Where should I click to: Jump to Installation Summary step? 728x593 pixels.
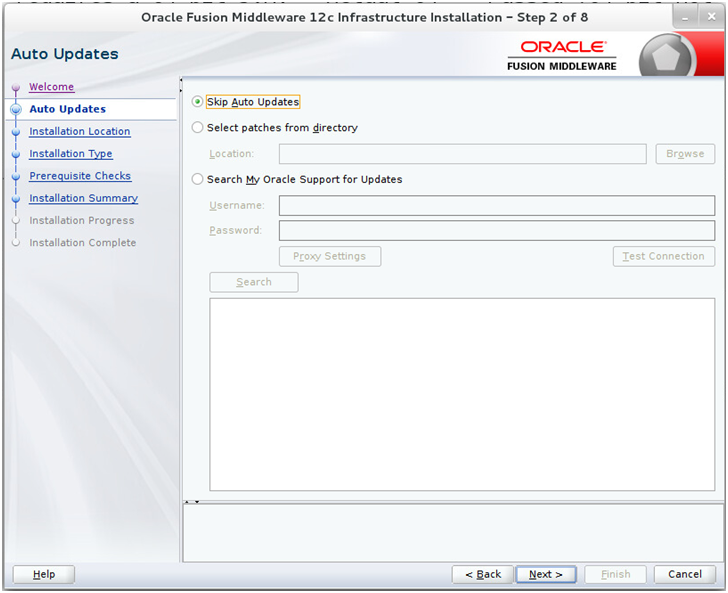coord(84,198)
